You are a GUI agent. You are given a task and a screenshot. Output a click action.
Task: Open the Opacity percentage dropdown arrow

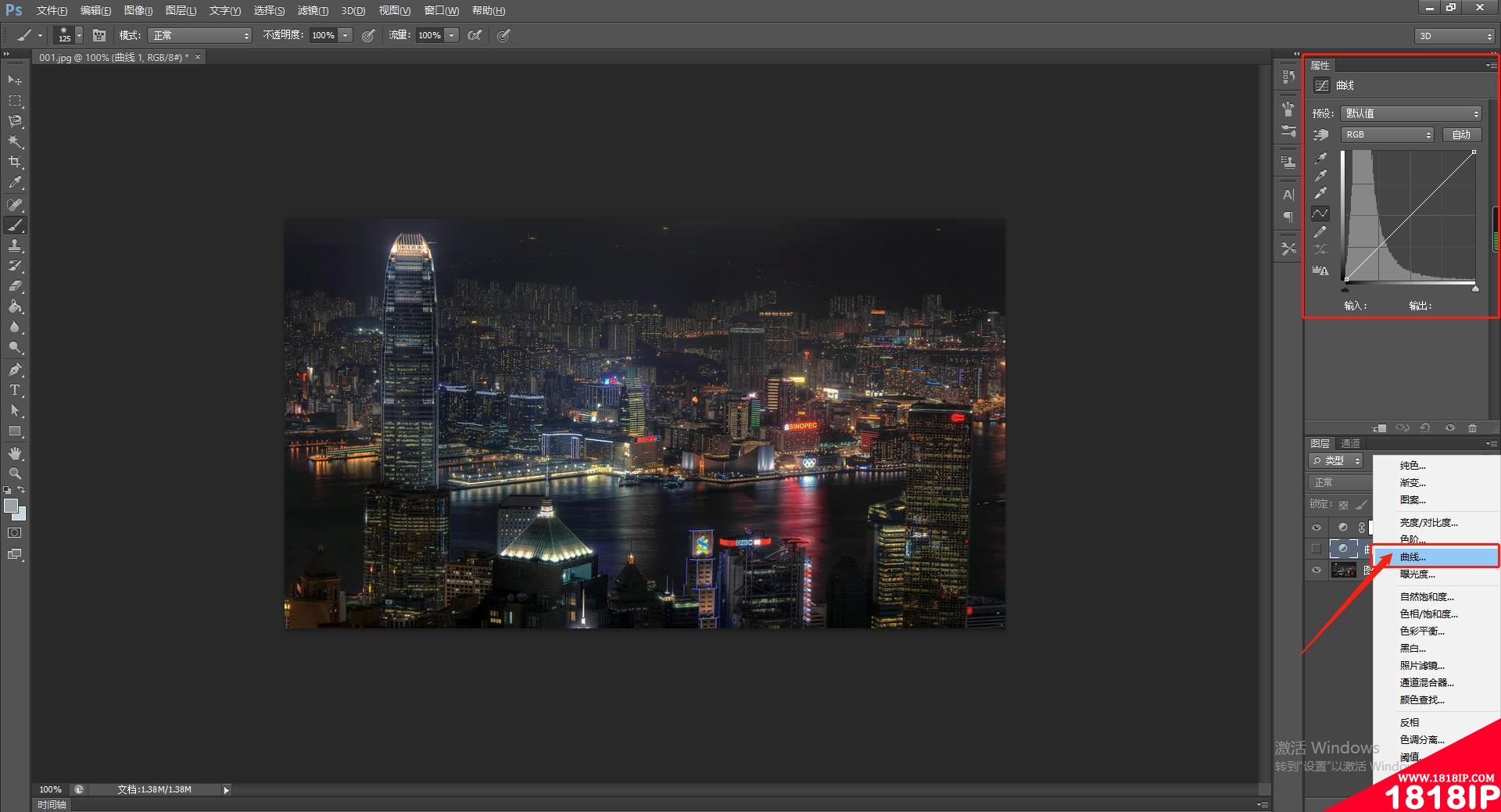click(345, 35)
